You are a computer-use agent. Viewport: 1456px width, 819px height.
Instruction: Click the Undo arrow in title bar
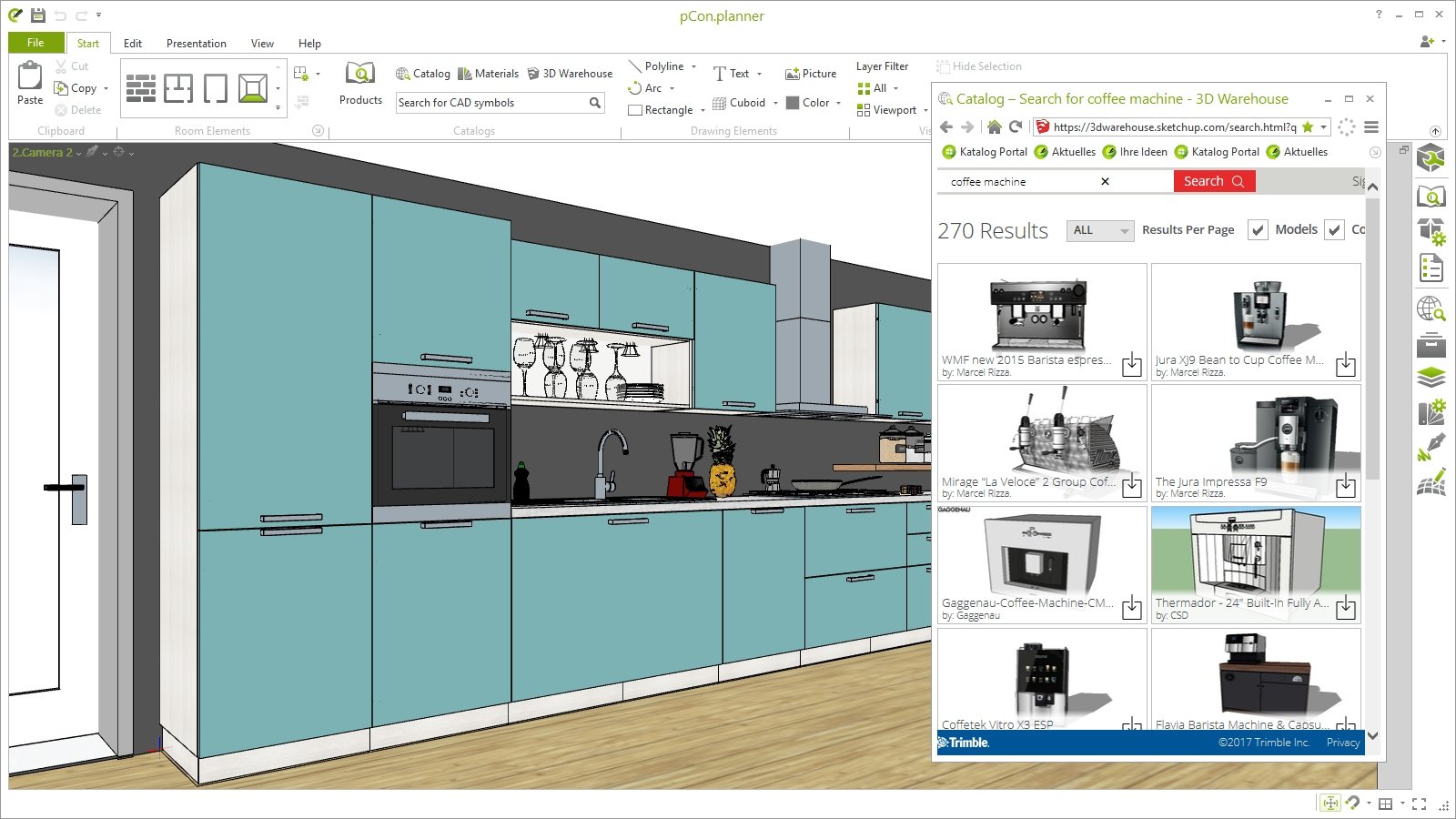click(x=60, y=15)
